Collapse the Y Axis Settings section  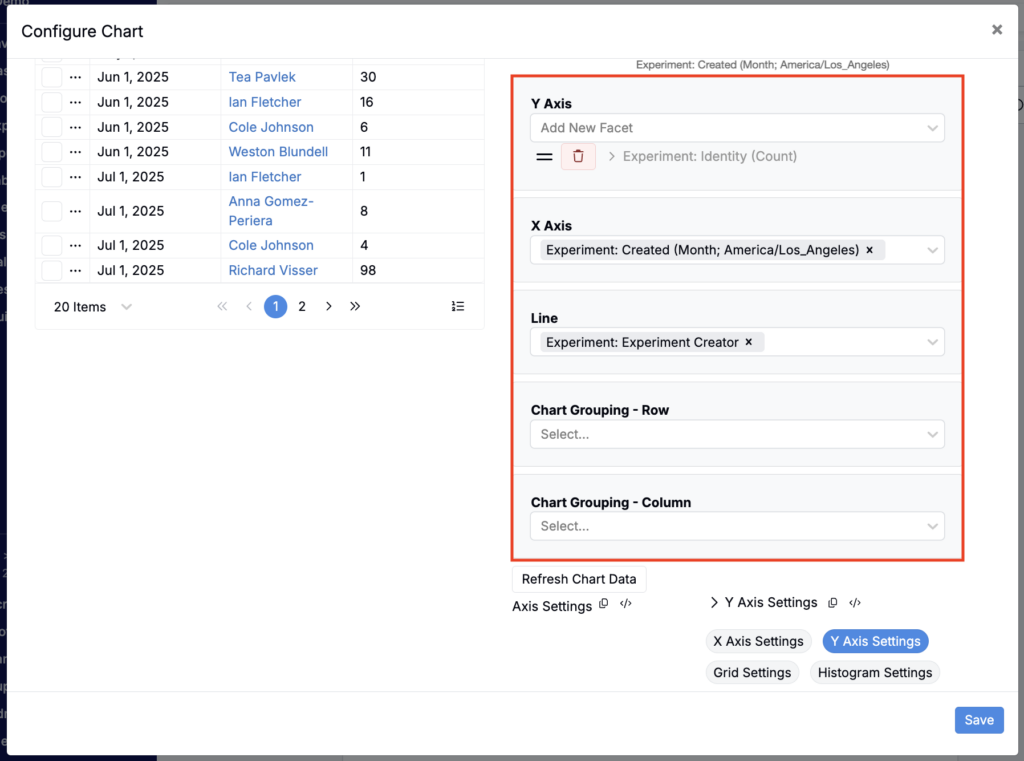(714, 602)
